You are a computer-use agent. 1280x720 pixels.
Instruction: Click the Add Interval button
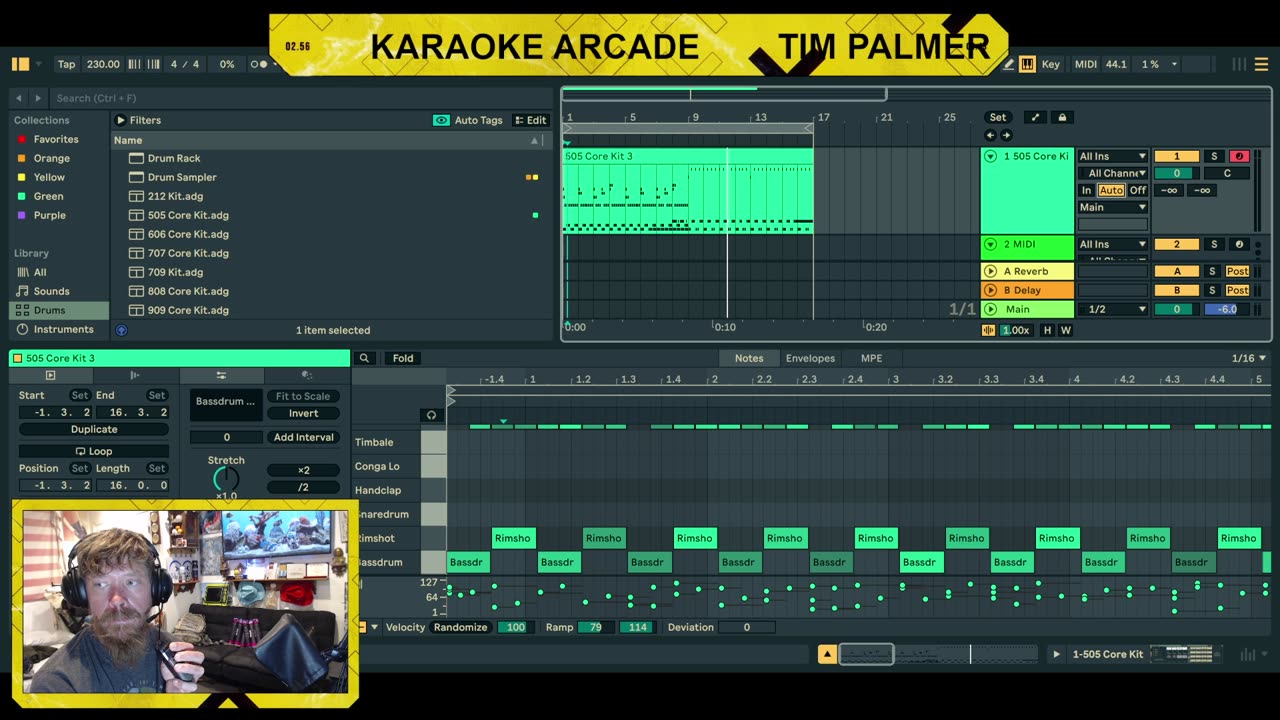(x=303, y=437)
